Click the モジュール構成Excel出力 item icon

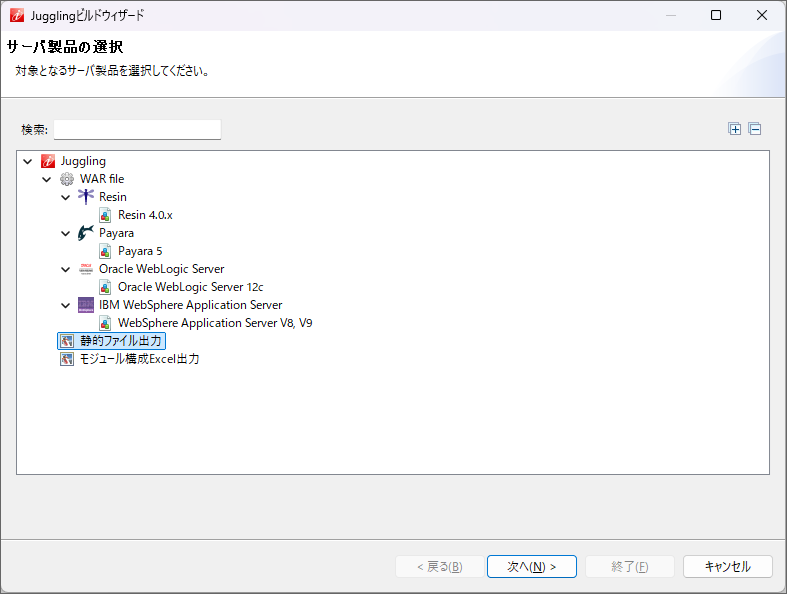pyautogui.click(x=67, y=359)
